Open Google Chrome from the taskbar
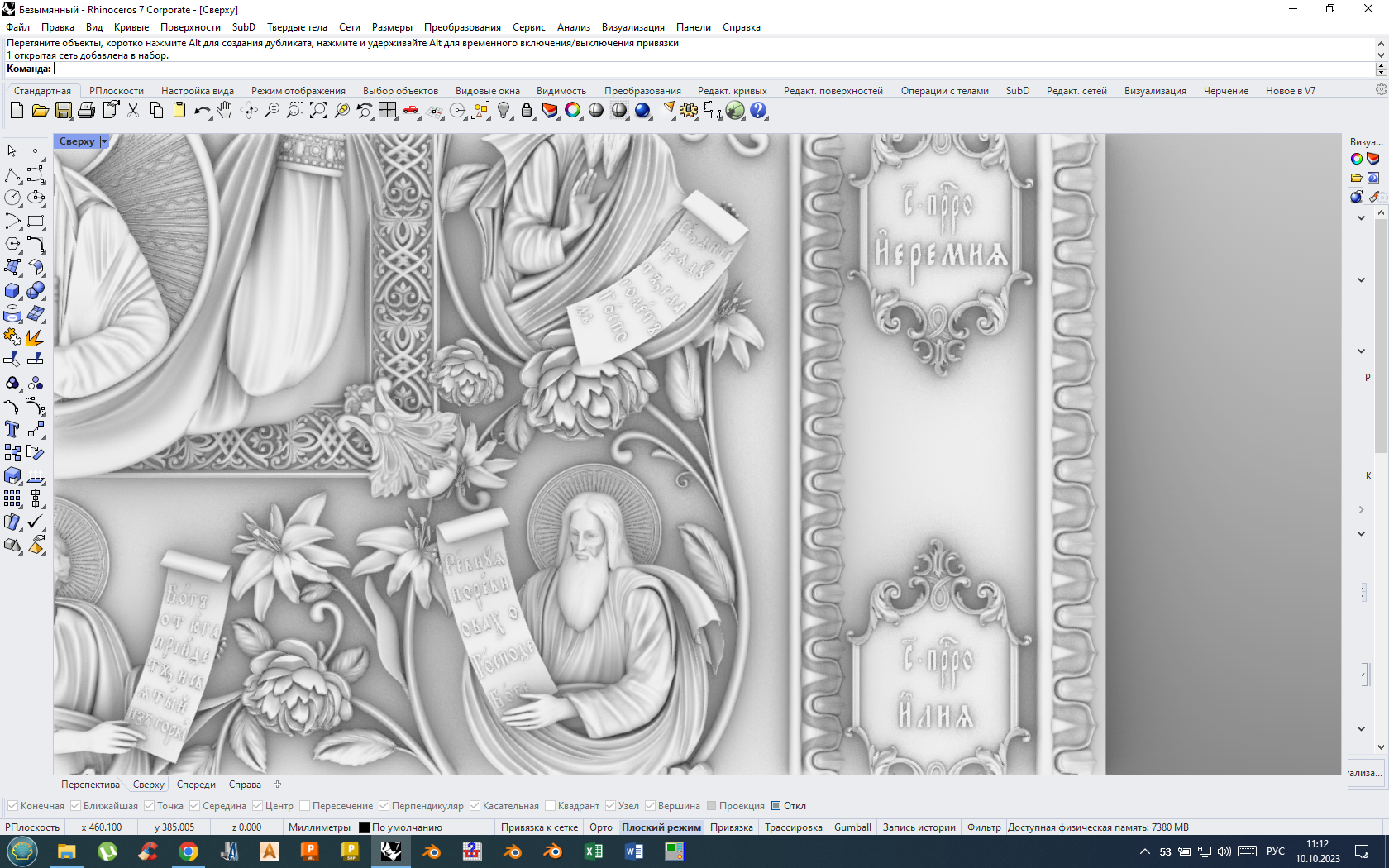This screenshot has height=868, width=1389. [189, 851]
